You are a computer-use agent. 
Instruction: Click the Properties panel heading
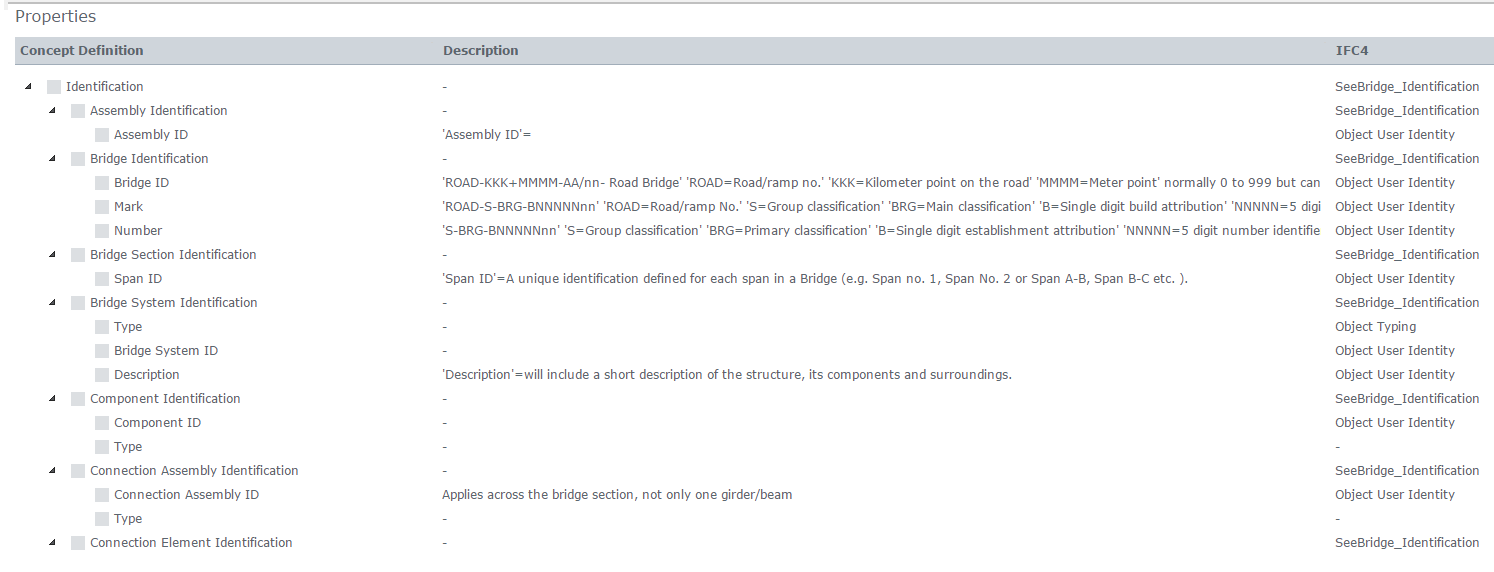56,17
